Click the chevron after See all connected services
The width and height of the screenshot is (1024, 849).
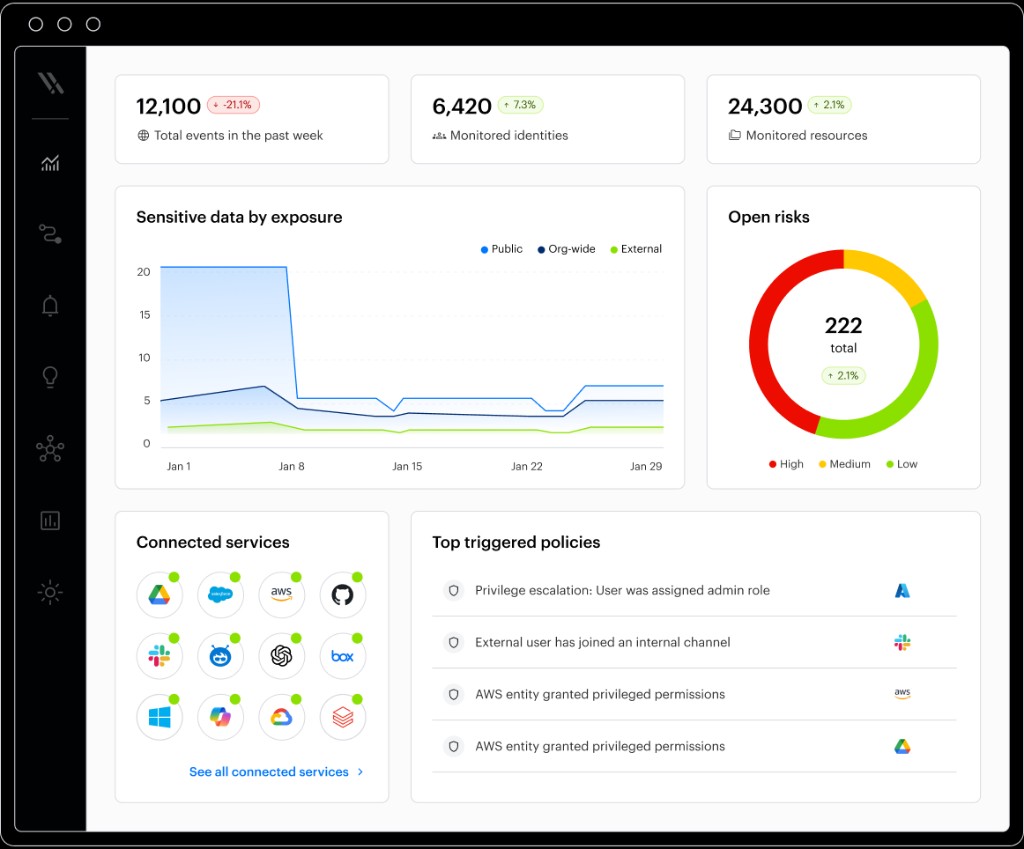(x=360, y=772)
